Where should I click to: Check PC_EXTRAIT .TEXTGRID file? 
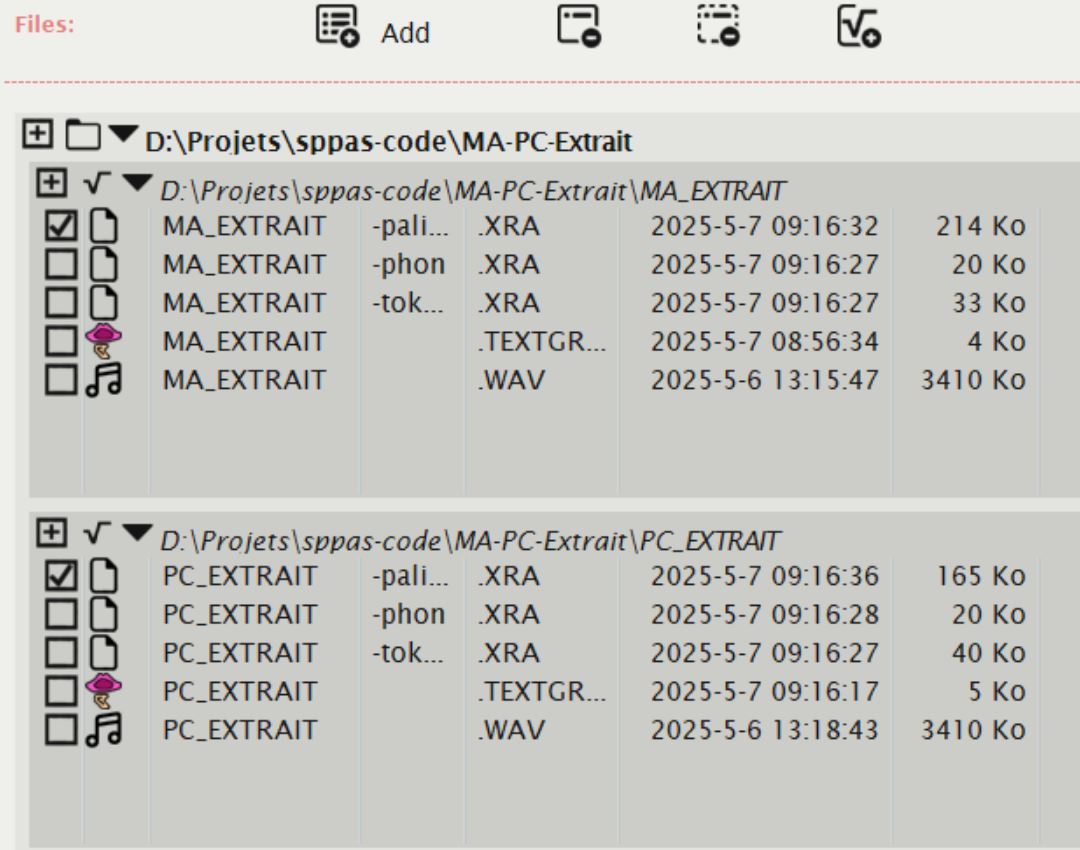pyautogui.click(x=61, y=691)
